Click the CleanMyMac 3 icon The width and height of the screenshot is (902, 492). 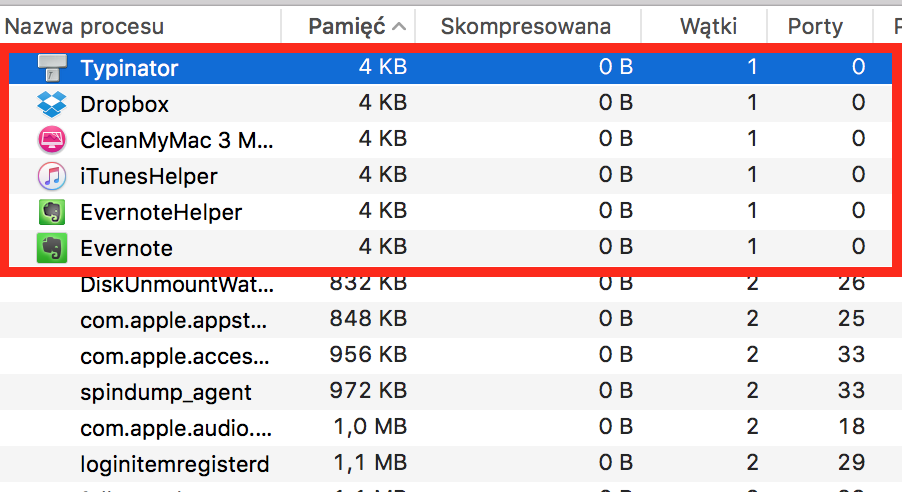(52, 140)
